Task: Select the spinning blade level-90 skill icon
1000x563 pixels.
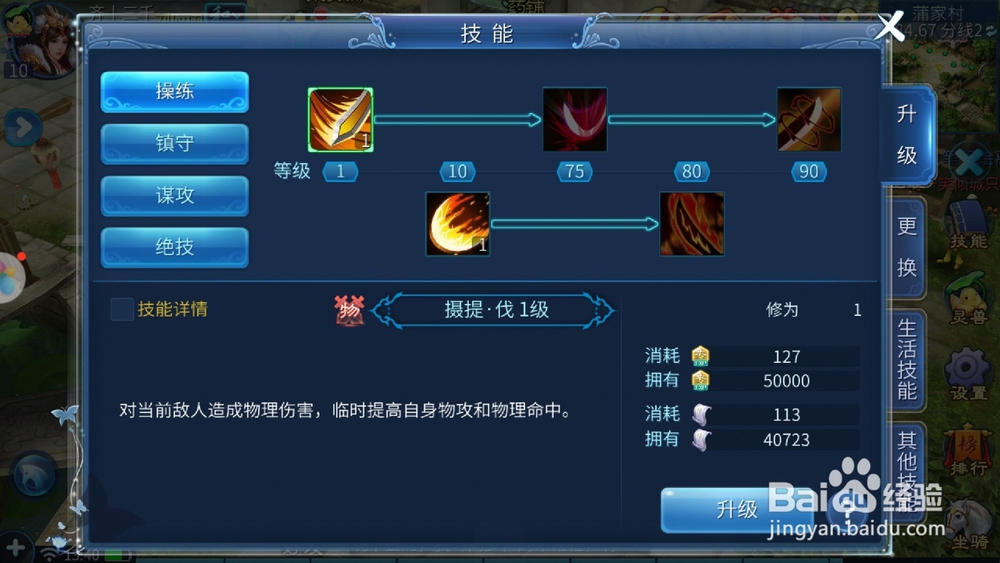Action: [809, 120]
